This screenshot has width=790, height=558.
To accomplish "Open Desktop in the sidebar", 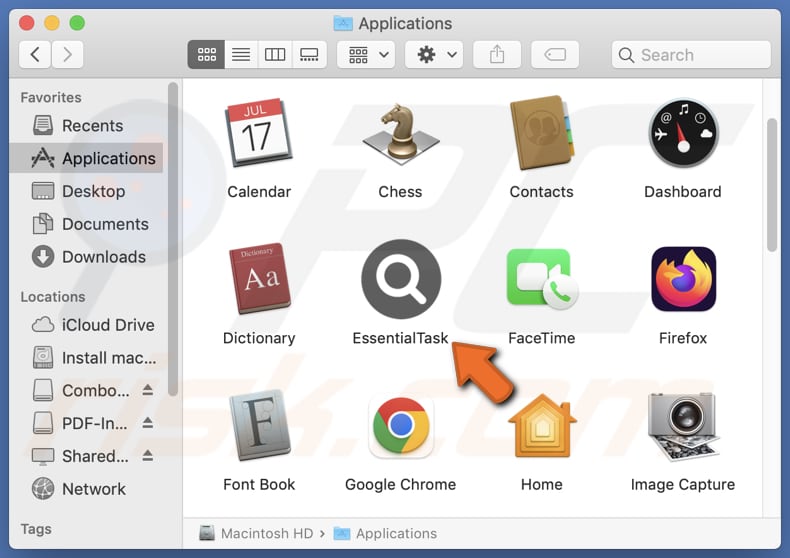I will tap(86, 191).
